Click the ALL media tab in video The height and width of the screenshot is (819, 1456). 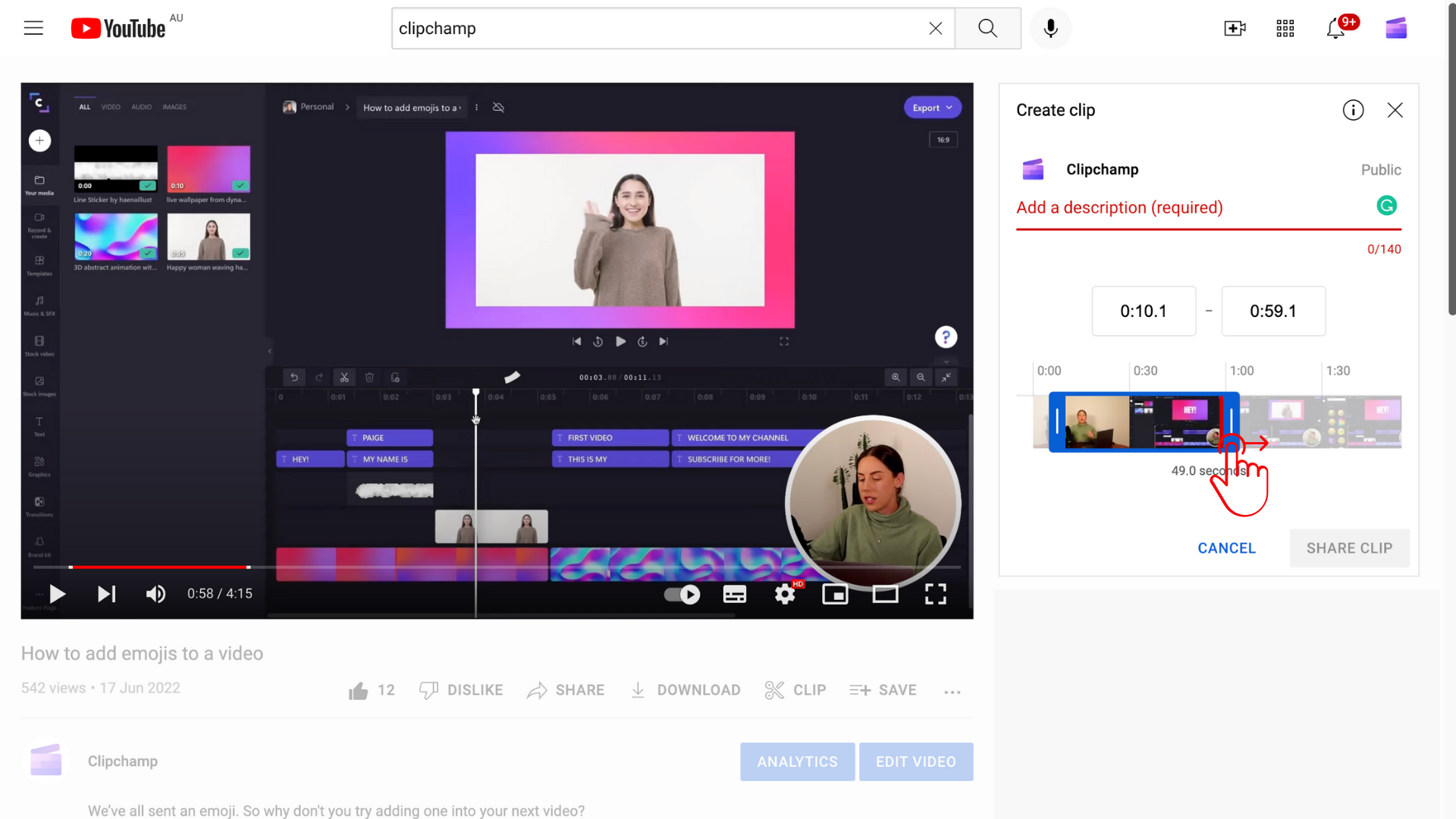pos(85,107)
